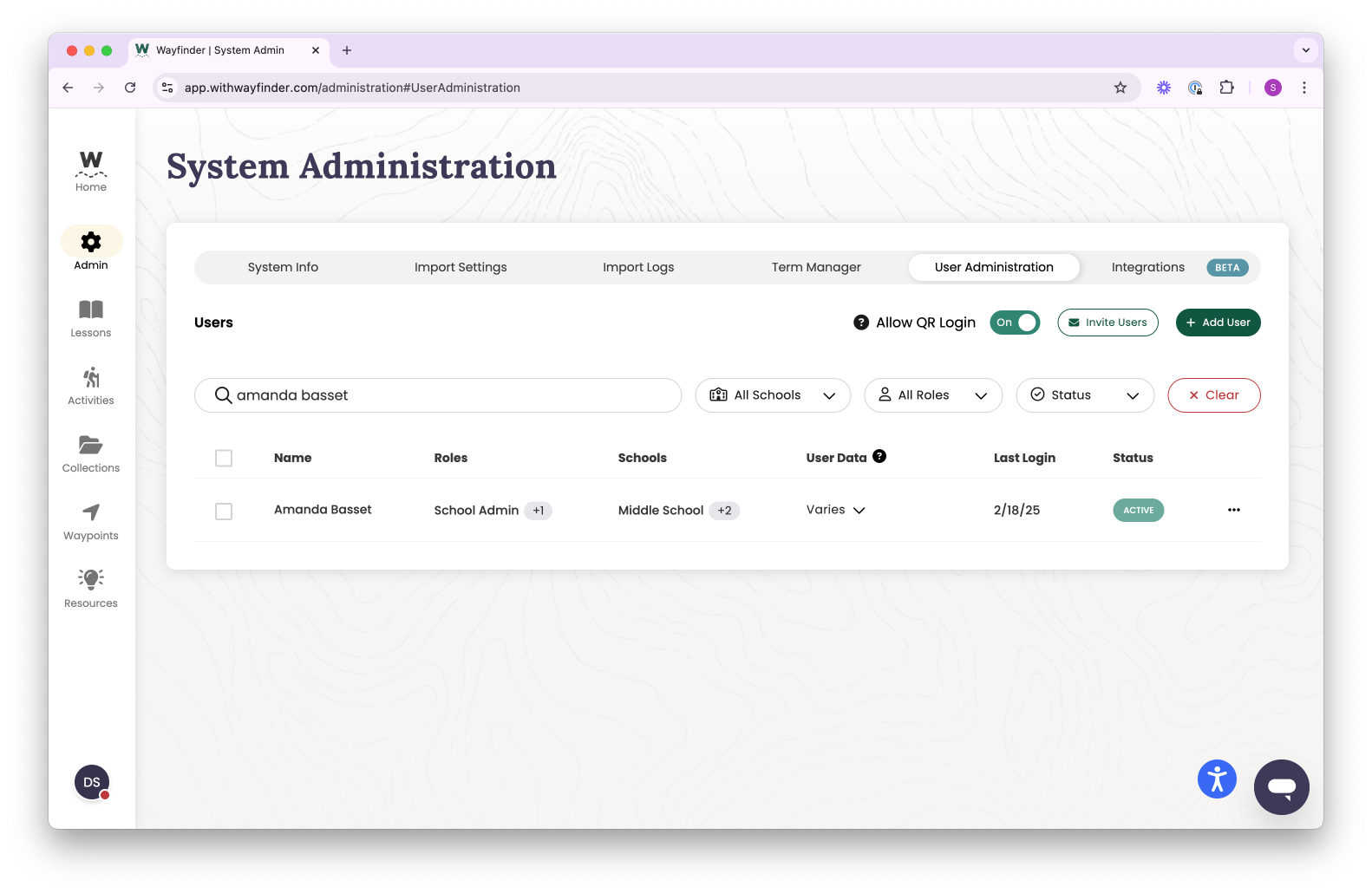Click Password manager extension icon
This screenshot has width=1372, height=893.
pos(1195,88)
